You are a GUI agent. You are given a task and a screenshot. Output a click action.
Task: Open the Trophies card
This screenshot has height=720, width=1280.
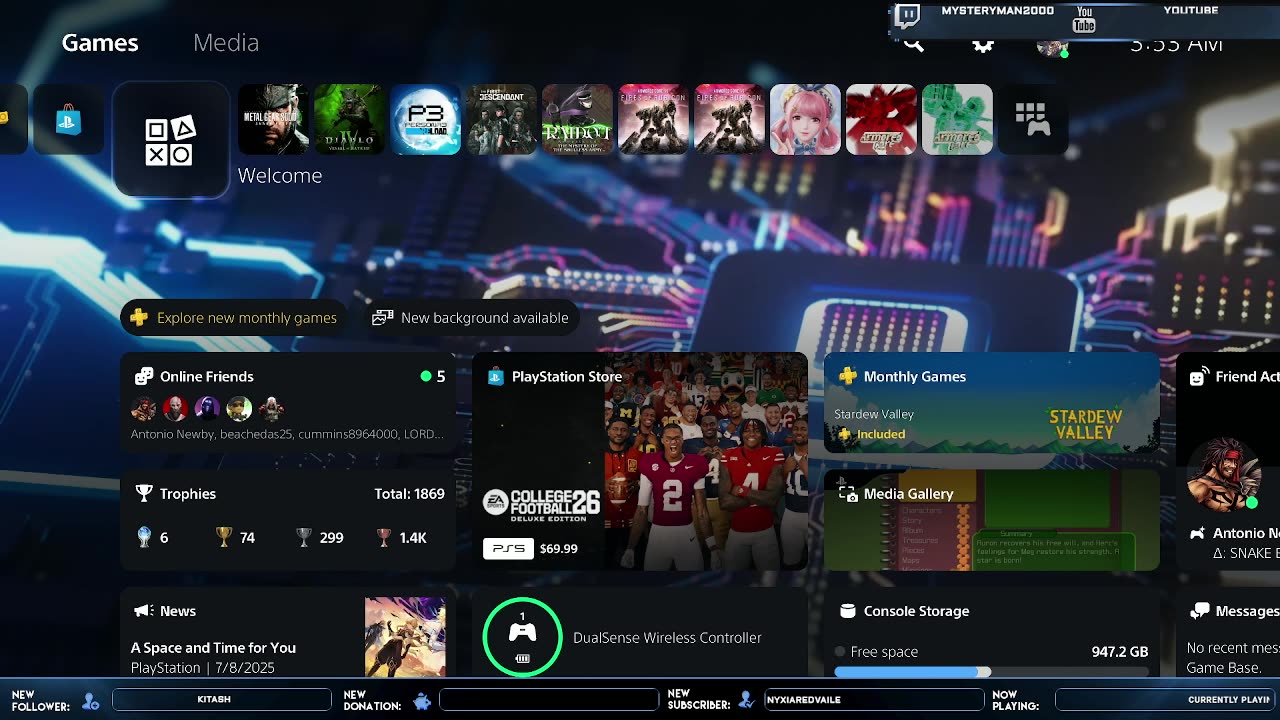coord(288,520)
